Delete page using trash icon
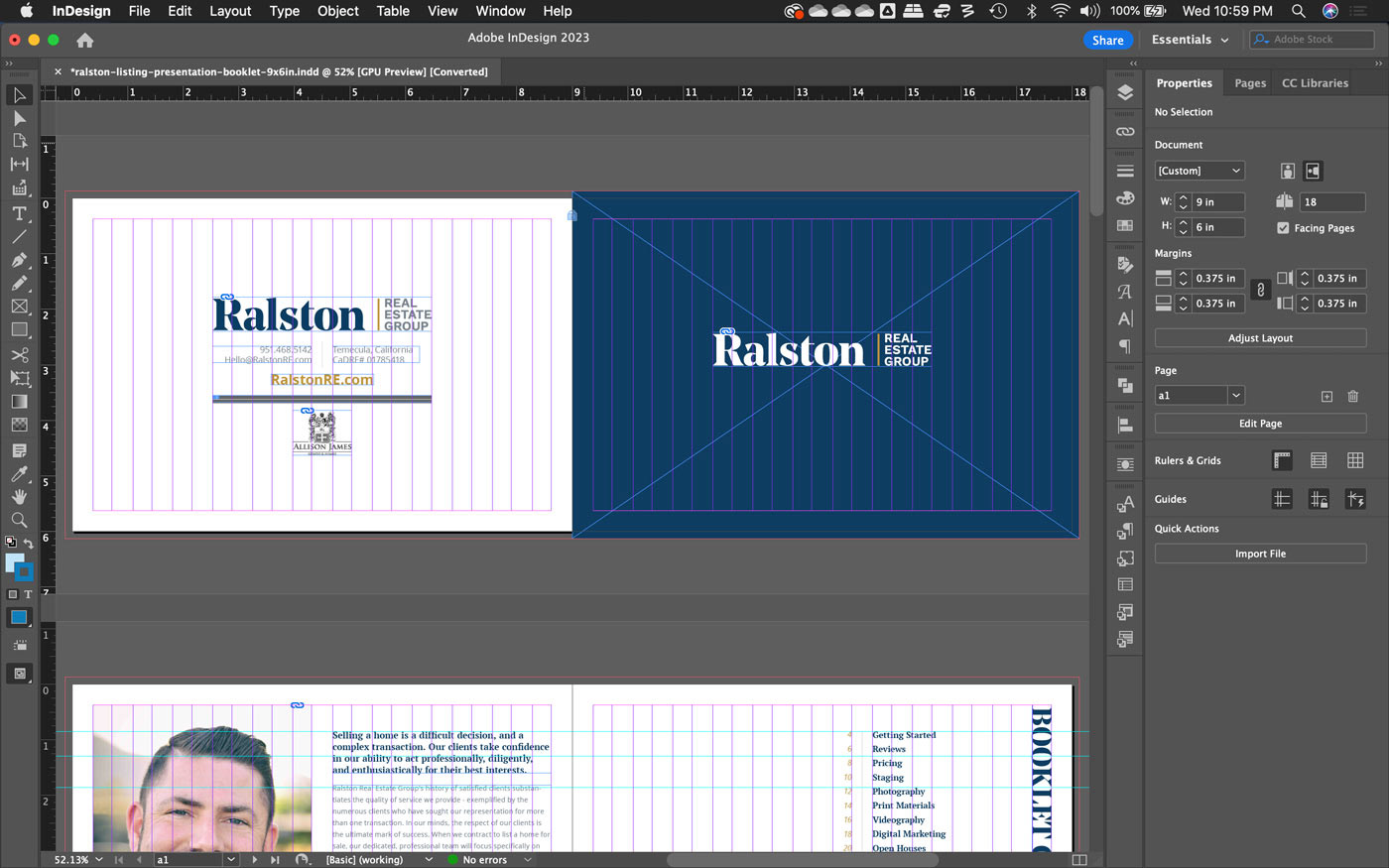 [x=1352, y=396]
